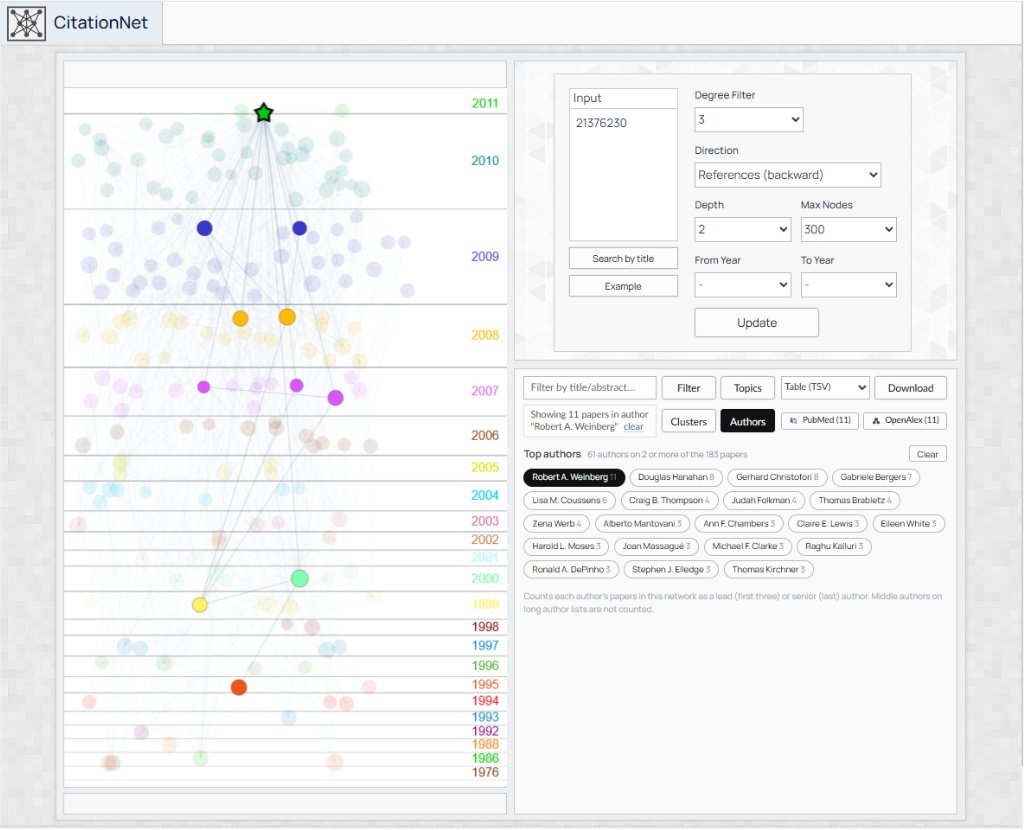The height and width of the screenshot is (830, 1024).
Task: Click the Search by title button
Action: click(623, 259)
